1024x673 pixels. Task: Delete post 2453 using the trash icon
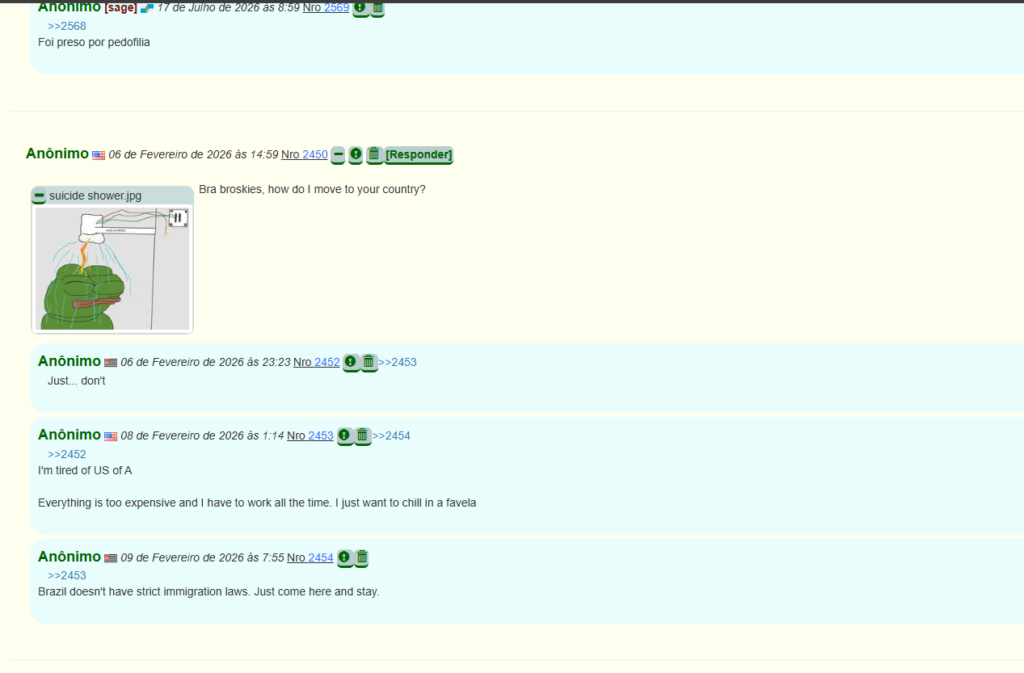tap(362, 435)
